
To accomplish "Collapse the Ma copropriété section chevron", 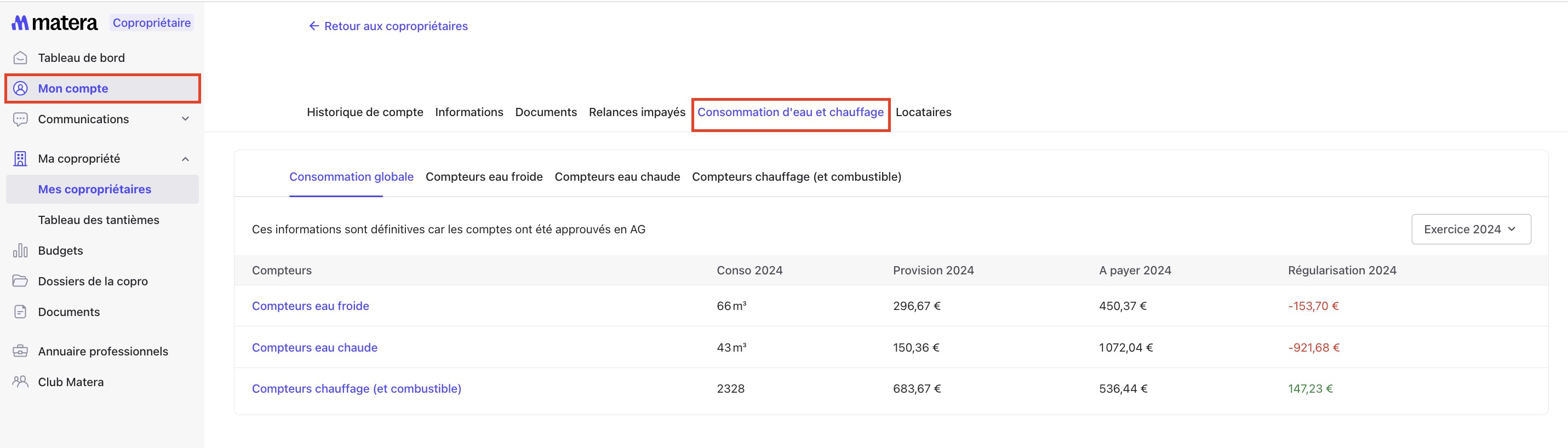I will [186, 159].
